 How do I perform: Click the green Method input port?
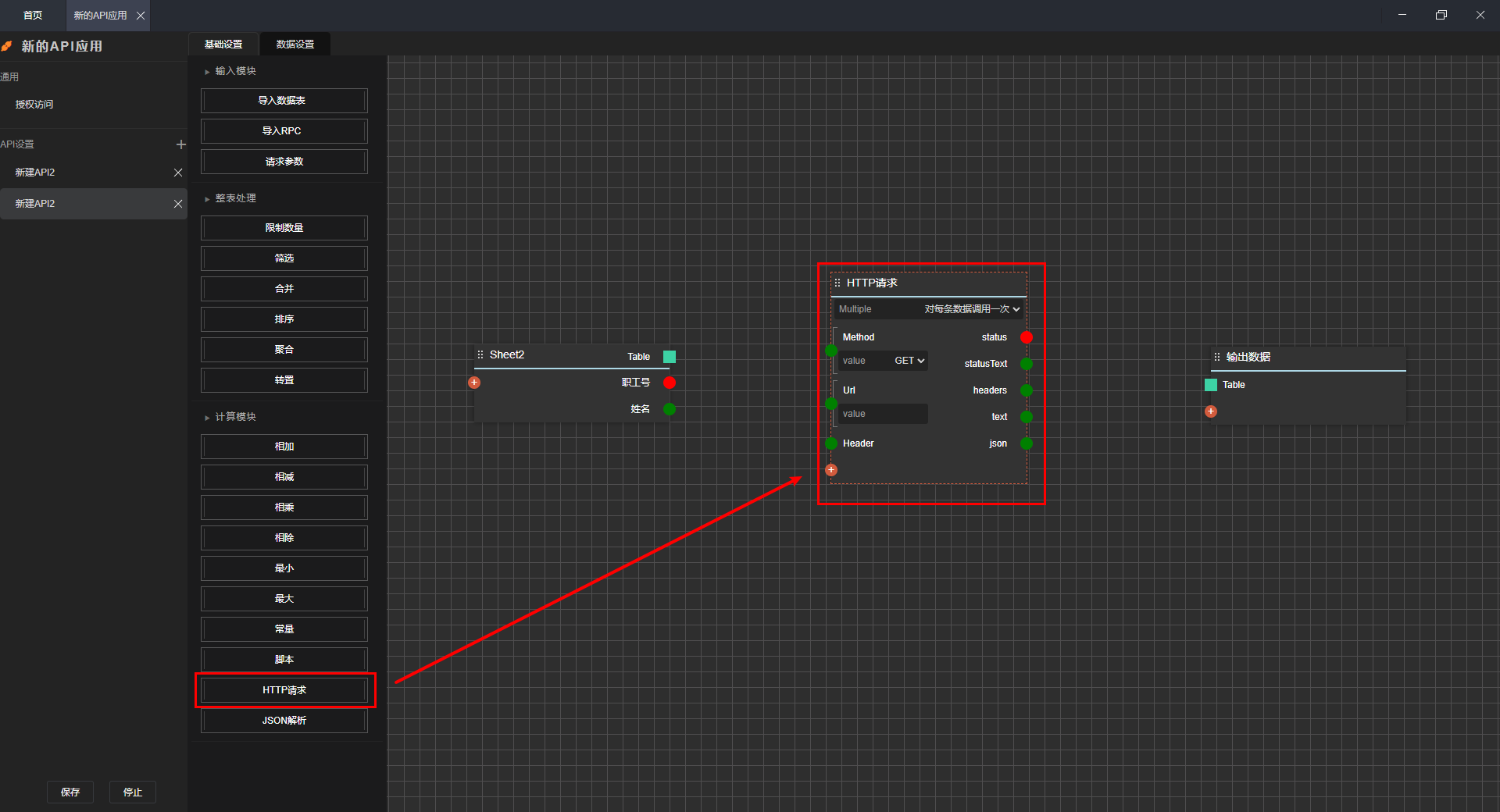[x=831, y=351]
